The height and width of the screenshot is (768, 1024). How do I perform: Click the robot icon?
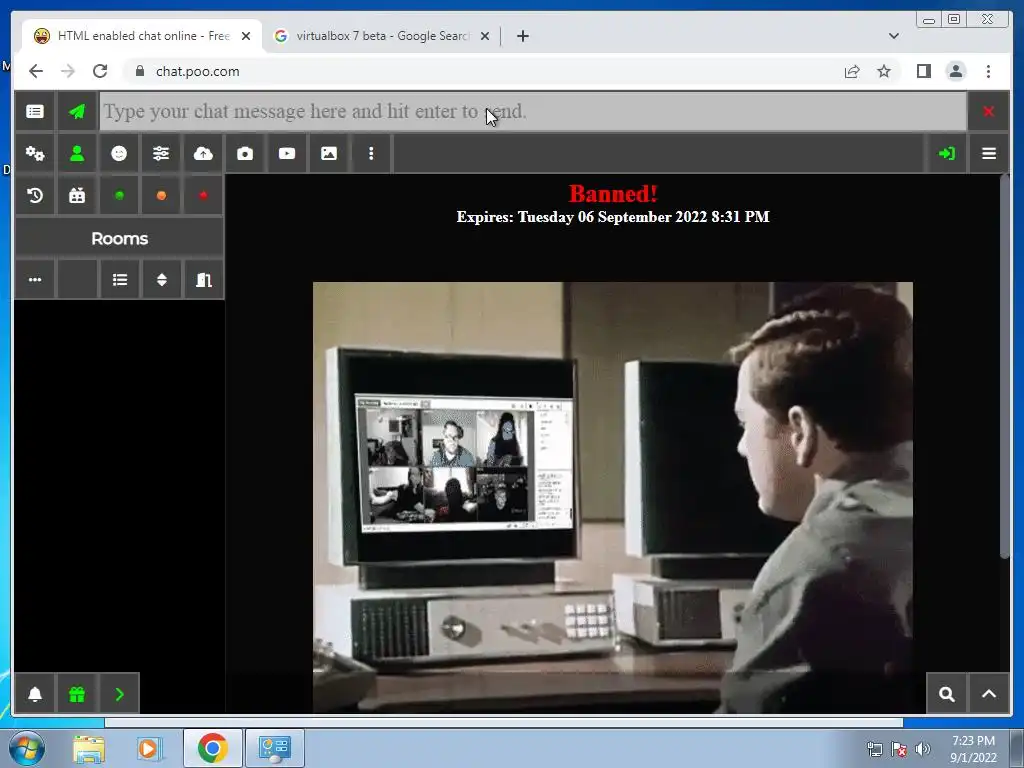pos(77,195)
